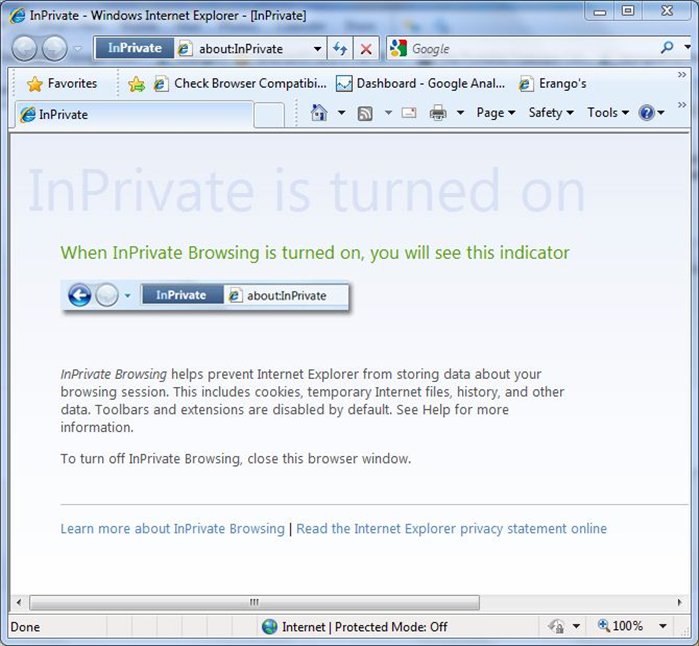
Task: Click the search magnifier icon
Action: [667, 47]
